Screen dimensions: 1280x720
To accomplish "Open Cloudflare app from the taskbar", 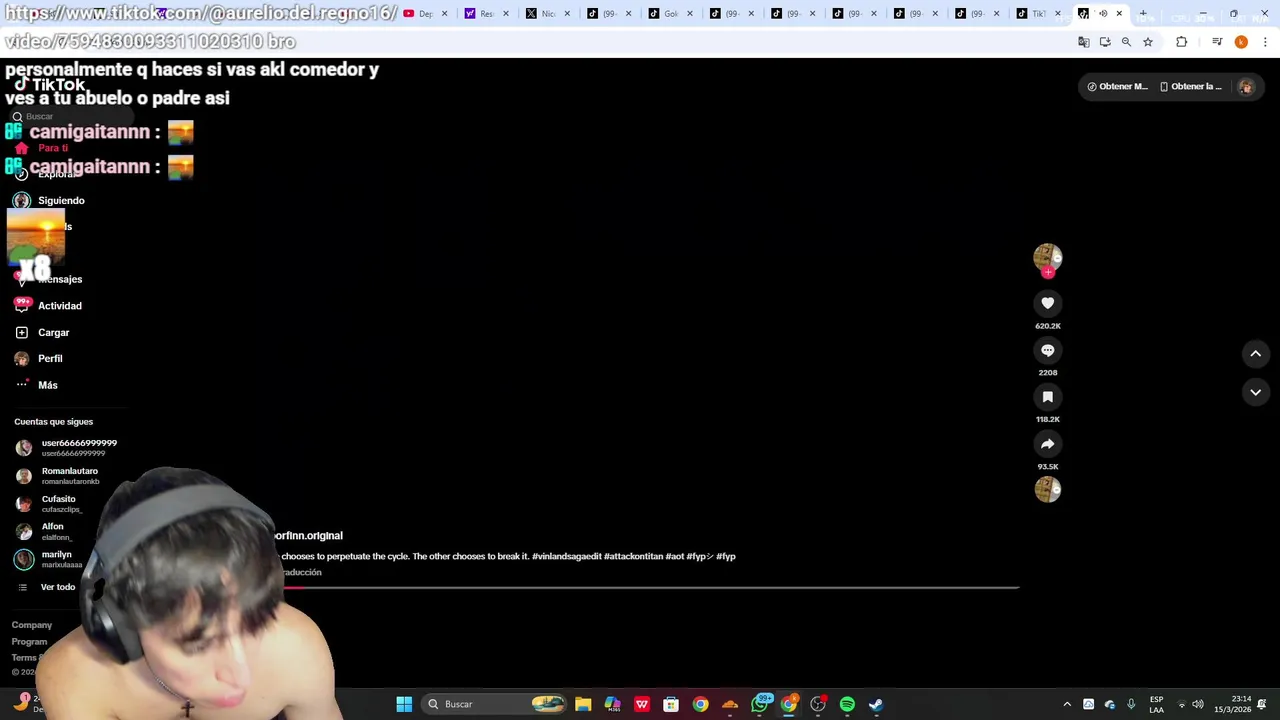I will [x=730, y=704].
